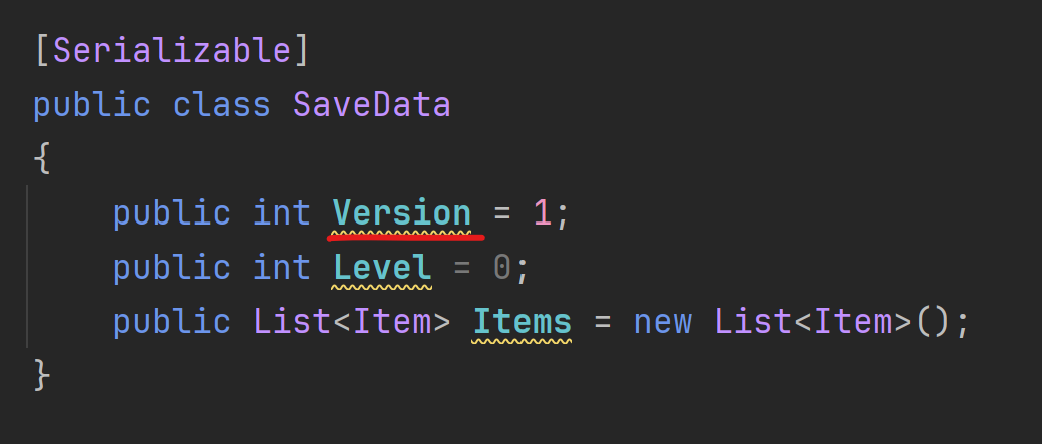
Task: Click the public keyword on Items line
Action: click(171, 322)
